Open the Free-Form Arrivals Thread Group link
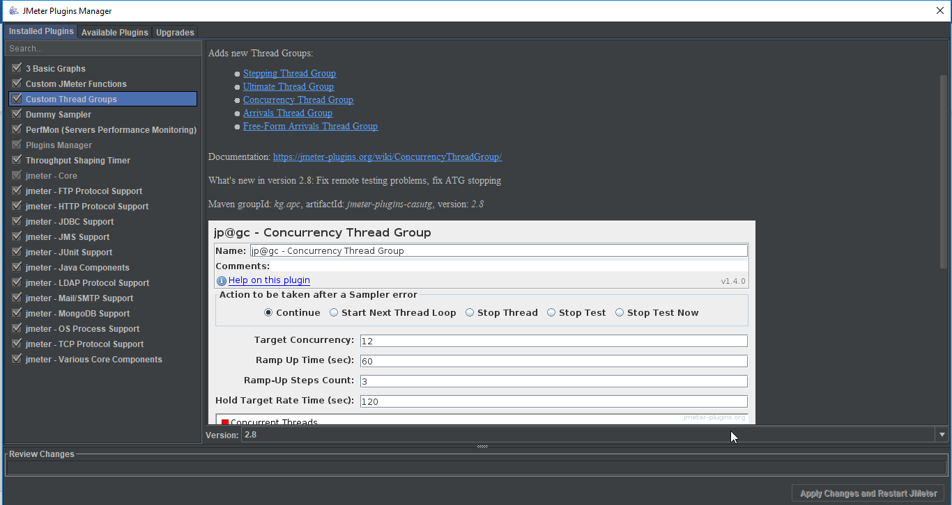This screenshot has width=952, height=505. click(x=310, y=127)
